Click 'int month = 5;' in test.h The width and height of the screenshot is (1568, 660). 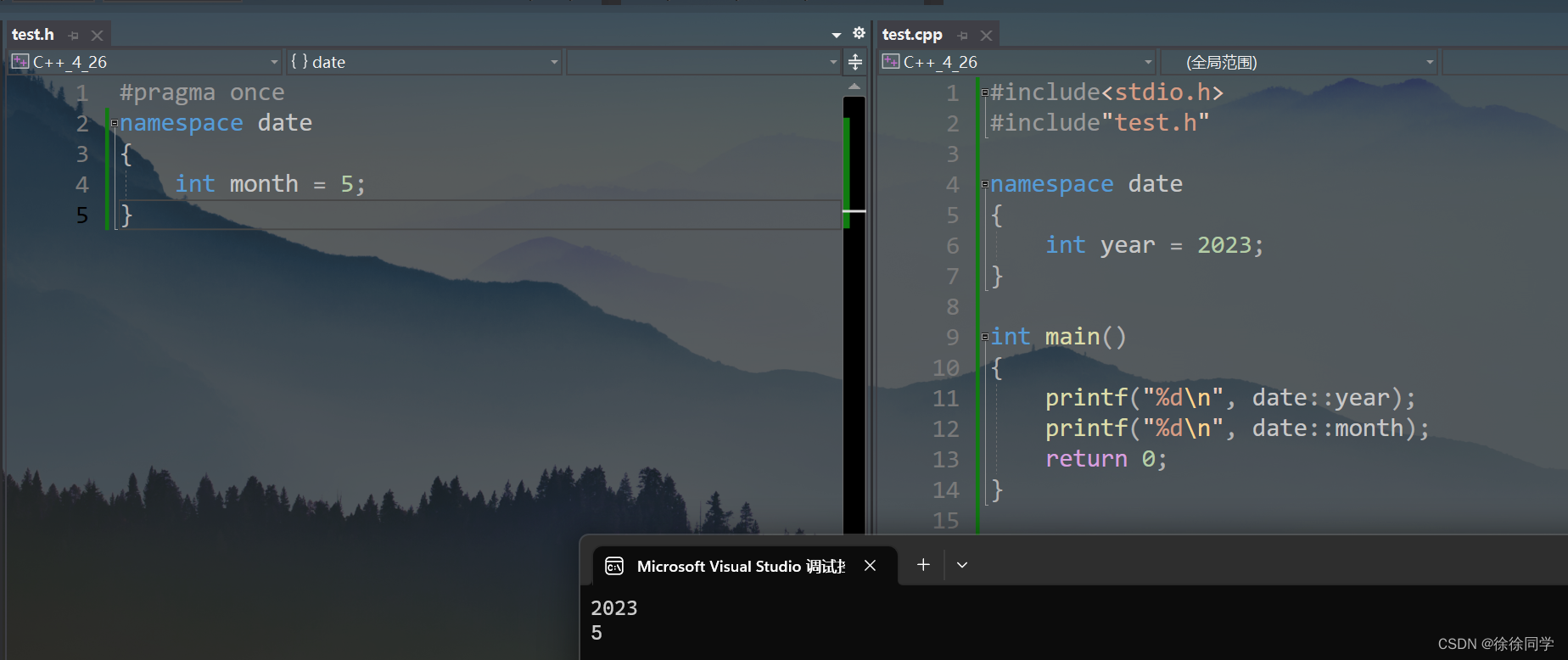pos(270,184)
